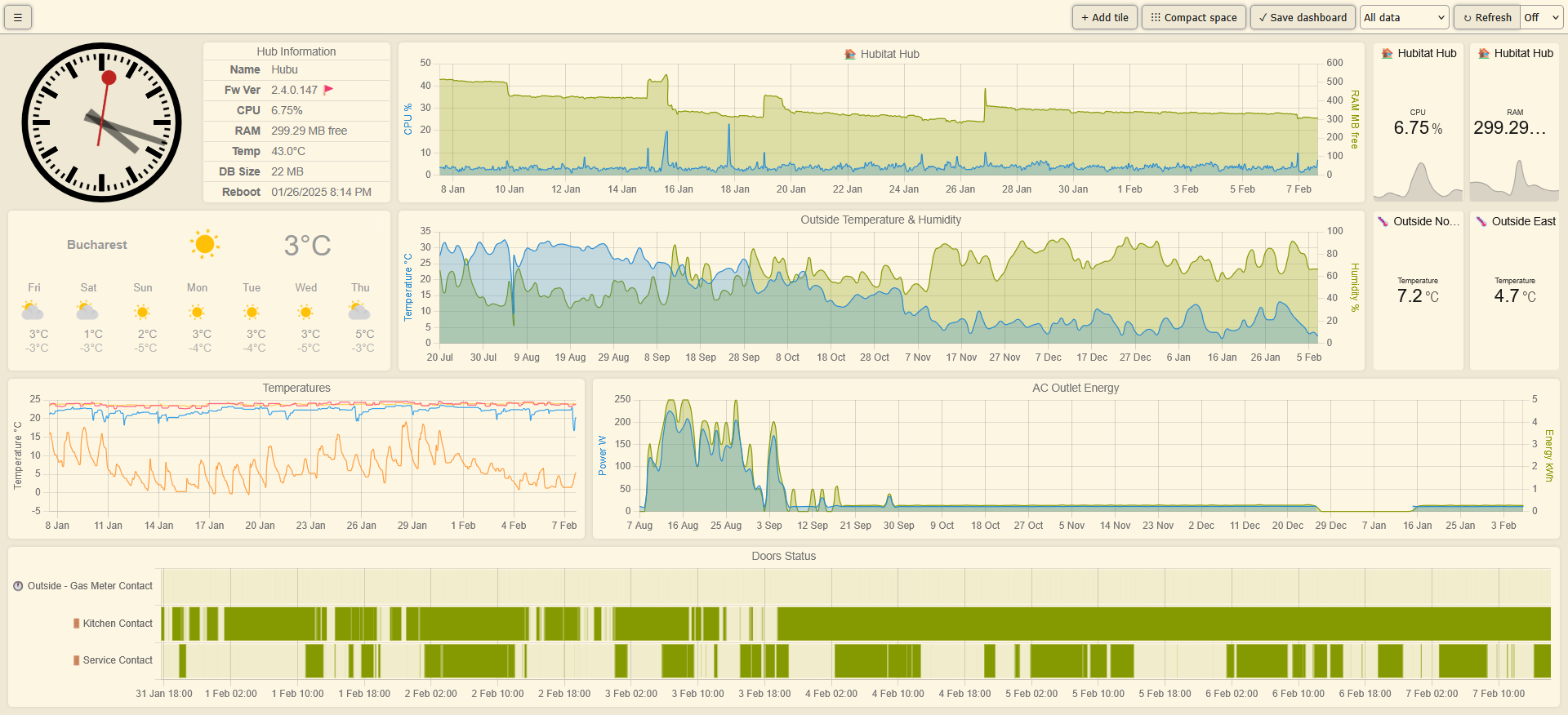Screen dimensions: 1568x715
Task: Click the Add tile button
Action: 1104,17
